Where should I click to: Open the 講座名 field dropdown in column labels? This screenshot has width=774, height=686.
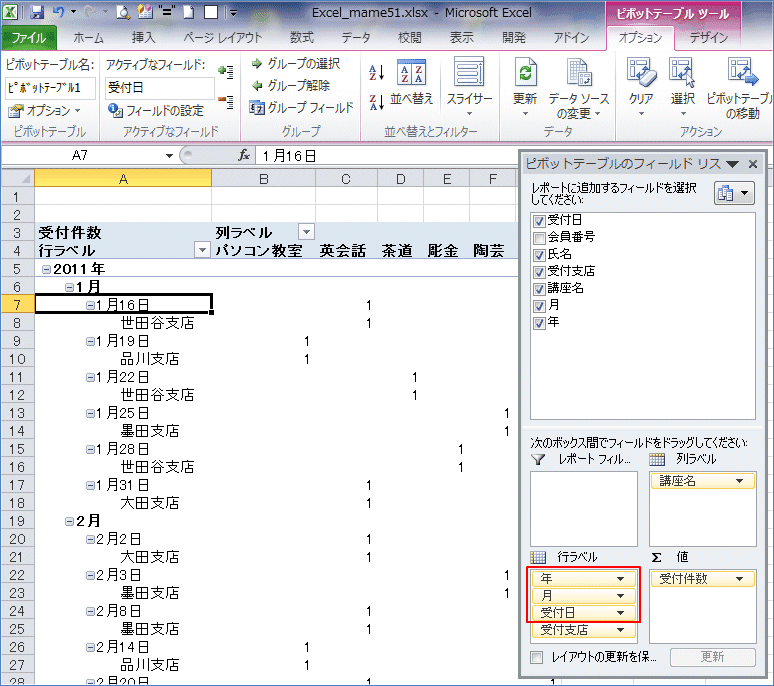click(x=739, y=481)
